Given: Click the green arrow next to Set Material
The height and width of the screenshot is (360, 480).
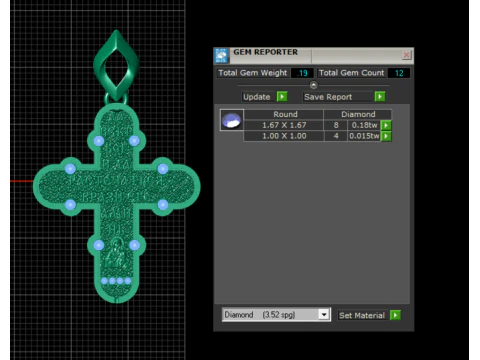Looking at the screenshot, I should click(x=395, y=315).
